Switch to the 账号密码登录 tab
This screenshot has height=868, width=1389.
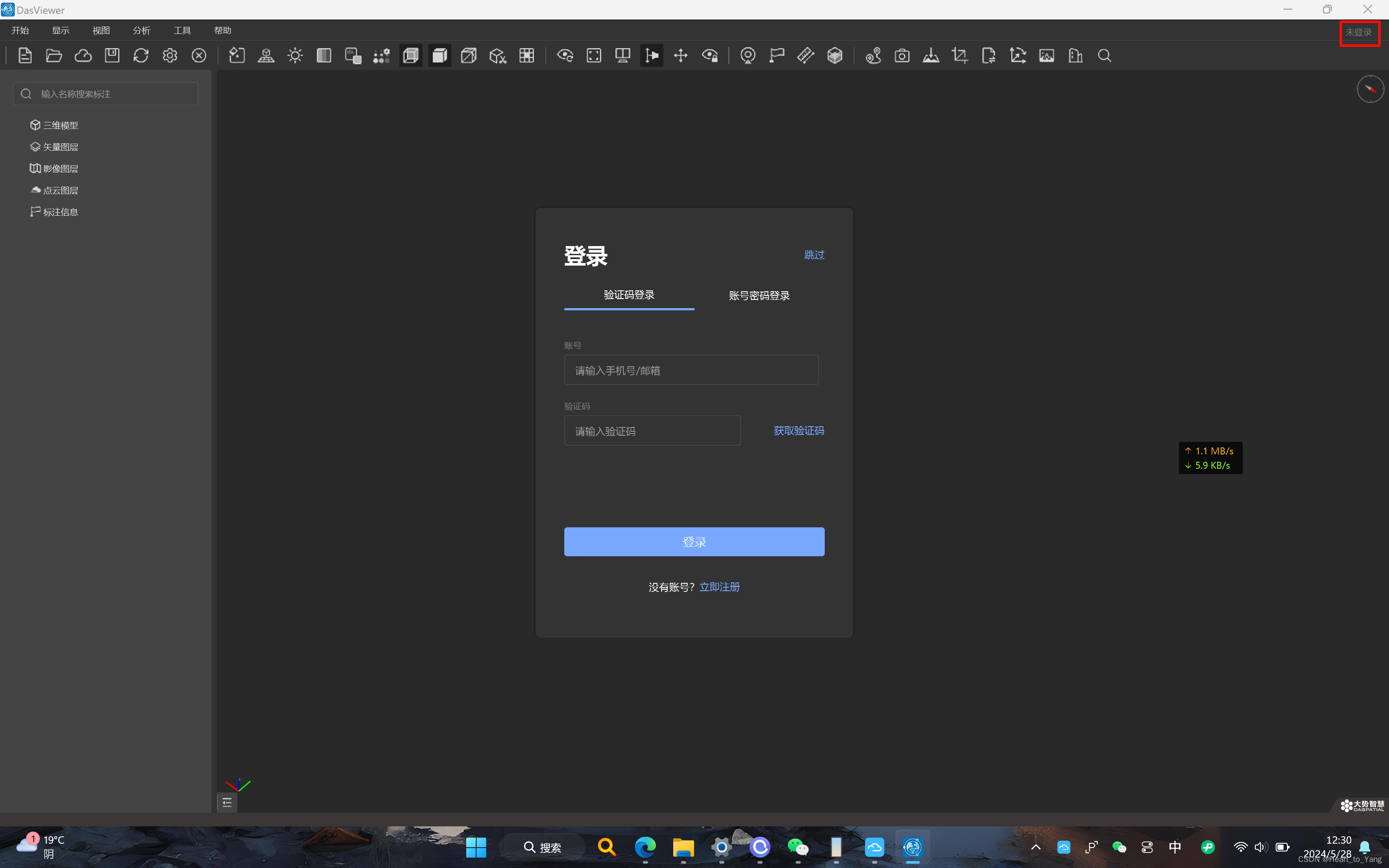coord(758,295)
